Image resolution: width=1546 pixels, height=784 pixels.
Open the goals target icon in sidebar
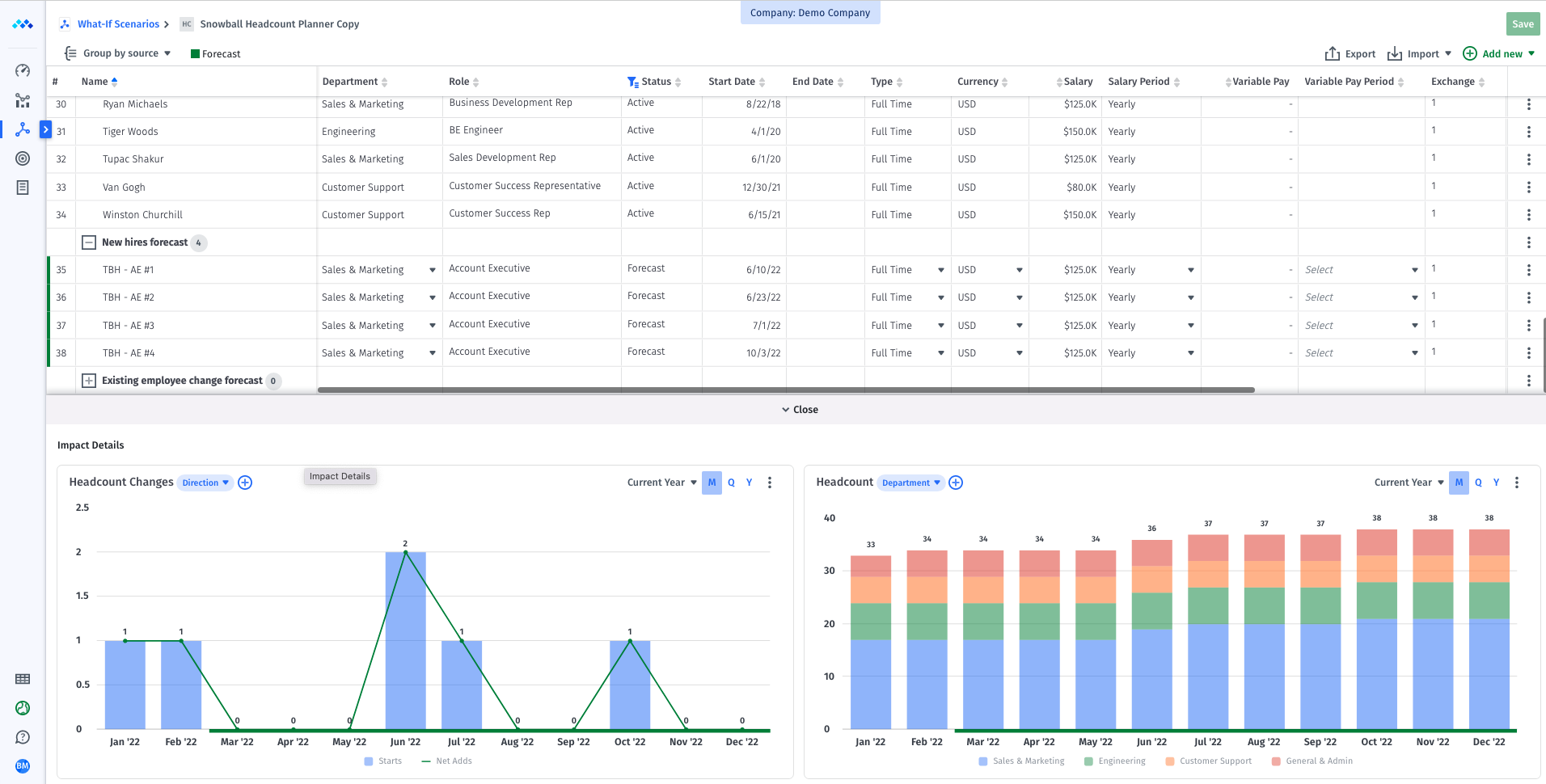pyautogui.click(x=23, y=158)
